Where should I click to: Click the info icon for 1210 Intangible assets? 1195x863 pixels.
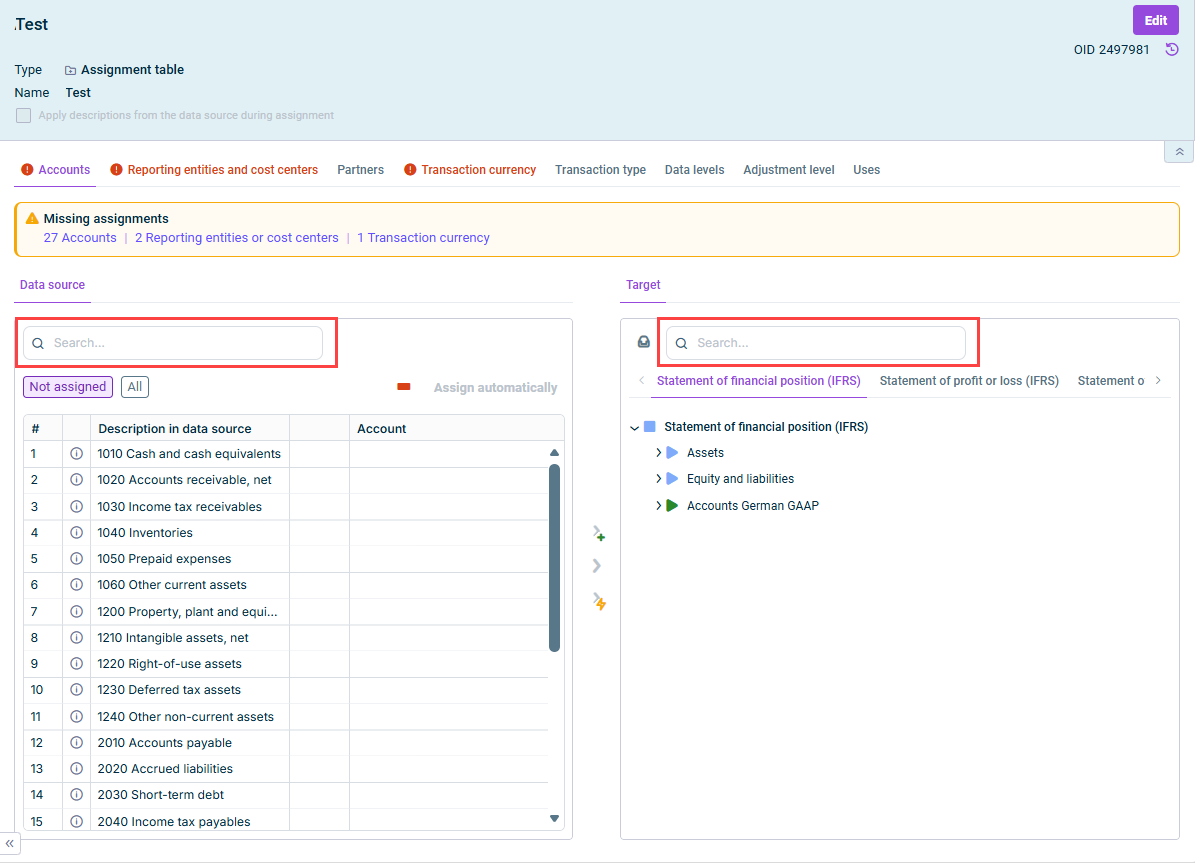click(x=76, y=637)
